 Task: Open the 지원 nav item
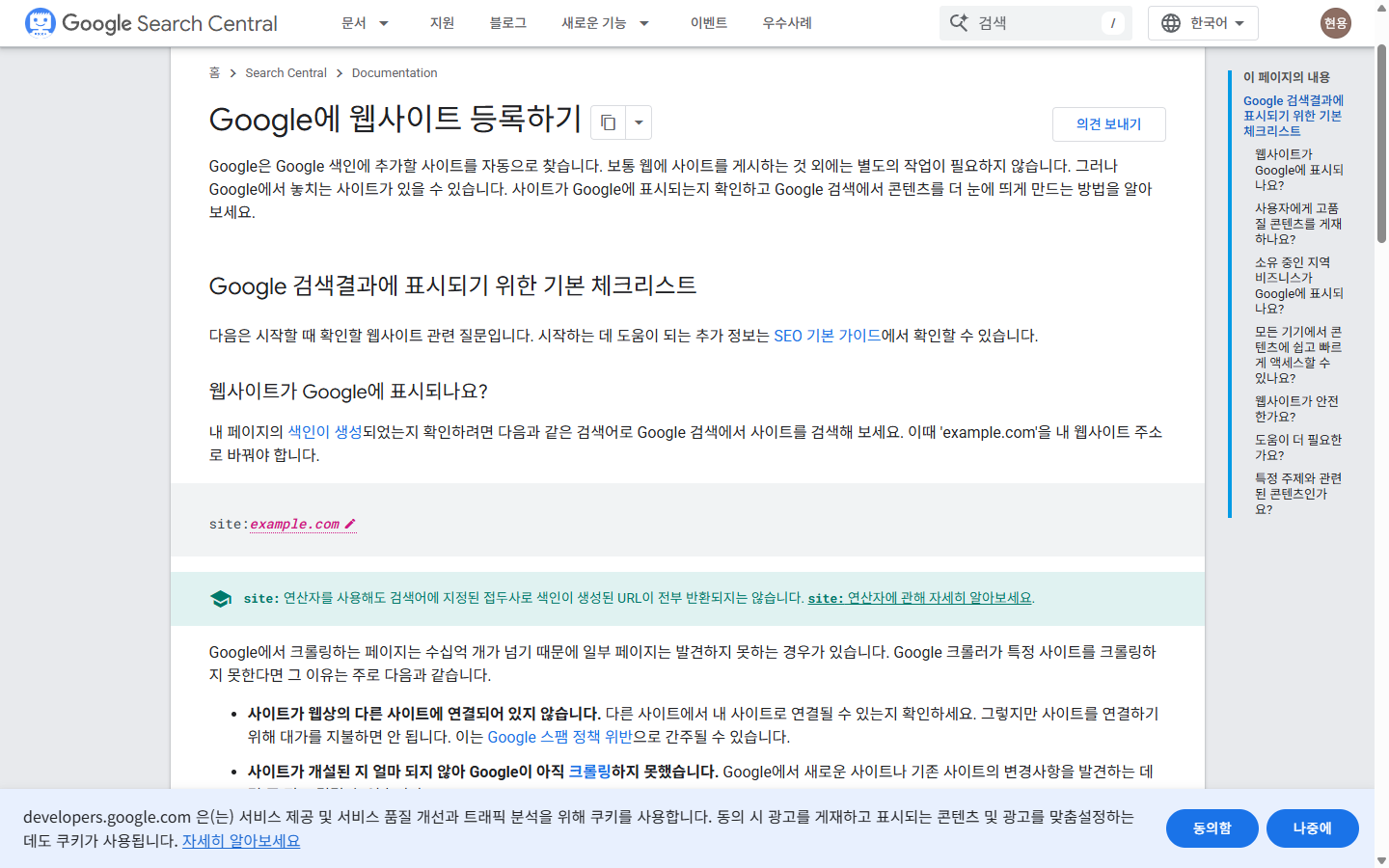pyautogui.click(x=442, y=23)
